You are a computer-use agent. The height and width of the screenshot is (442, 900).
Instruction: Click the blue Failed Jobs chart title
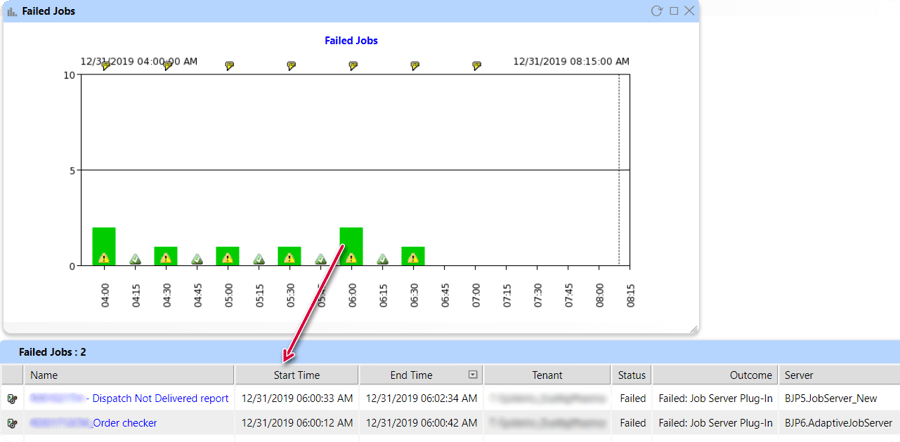click(x=351, y=40)
